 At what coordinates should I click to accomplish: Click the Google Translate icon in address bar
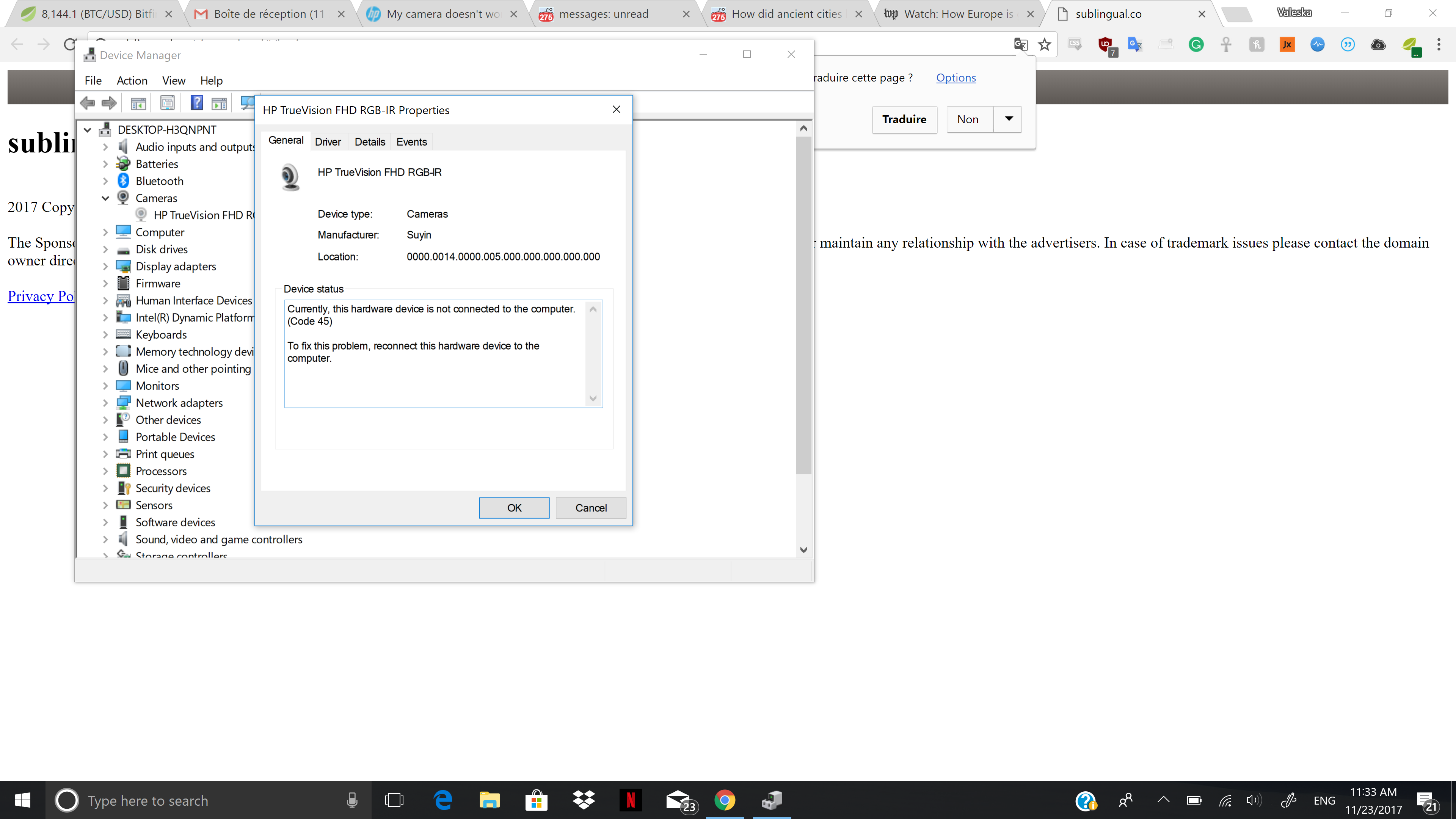click(x=1020, y=45)
